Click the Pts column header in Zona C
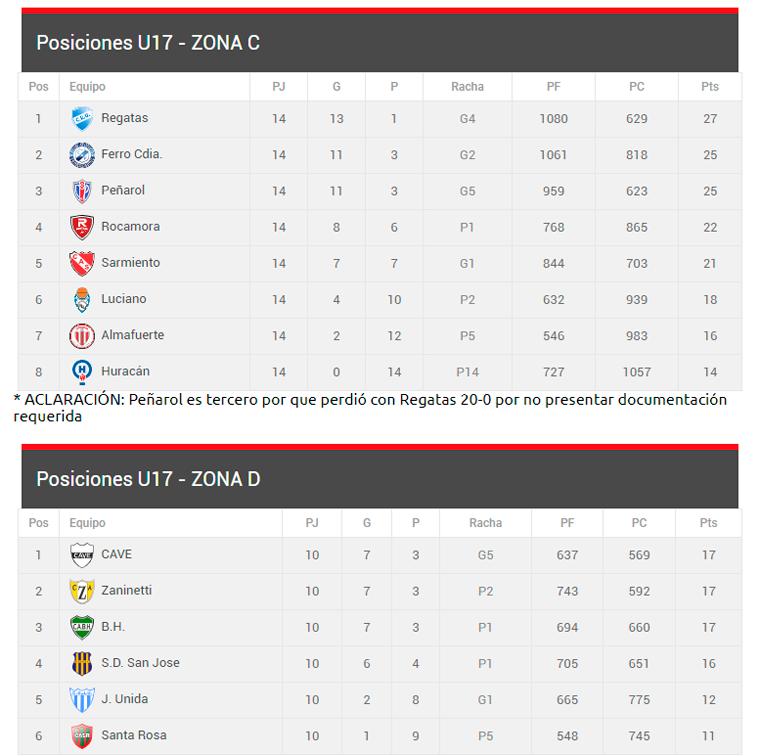The image size is (760, 756). (x=710, y=87)
